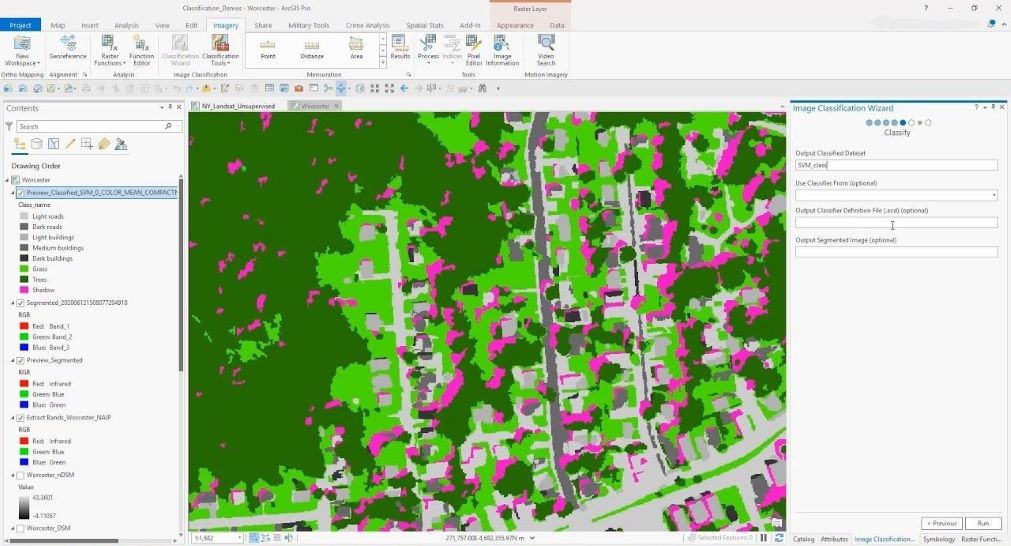Screen dimensions: 1011x546
Task: Open the New Workspace ortho mapping tool
Action: coord(22,51)
